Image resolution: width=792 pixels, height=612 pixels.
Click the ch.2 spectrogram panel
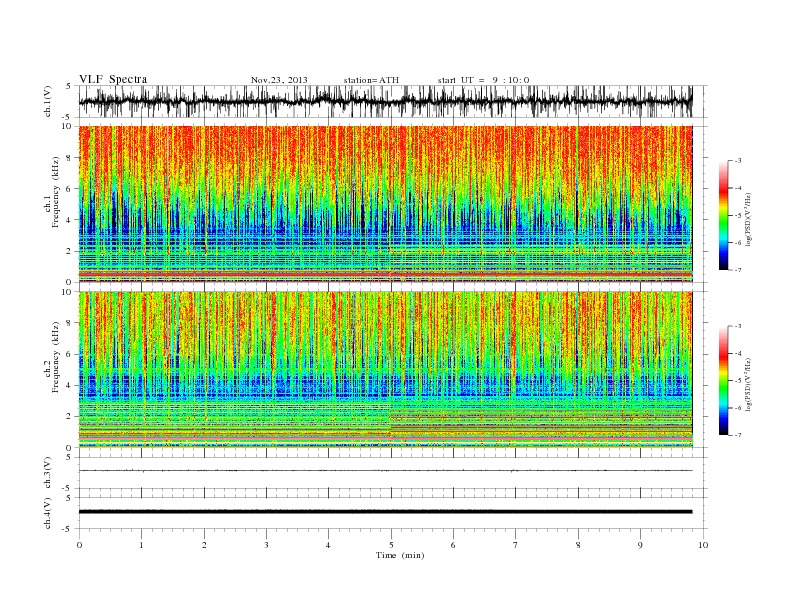pyautogui.click(x=385, y=370)
